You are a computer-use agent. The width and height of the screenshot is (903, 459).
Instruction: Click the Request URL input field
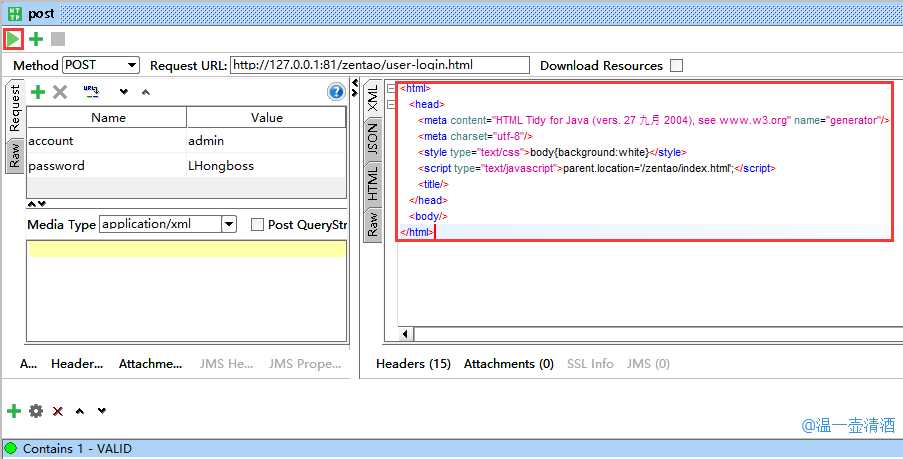pos(380,65)
